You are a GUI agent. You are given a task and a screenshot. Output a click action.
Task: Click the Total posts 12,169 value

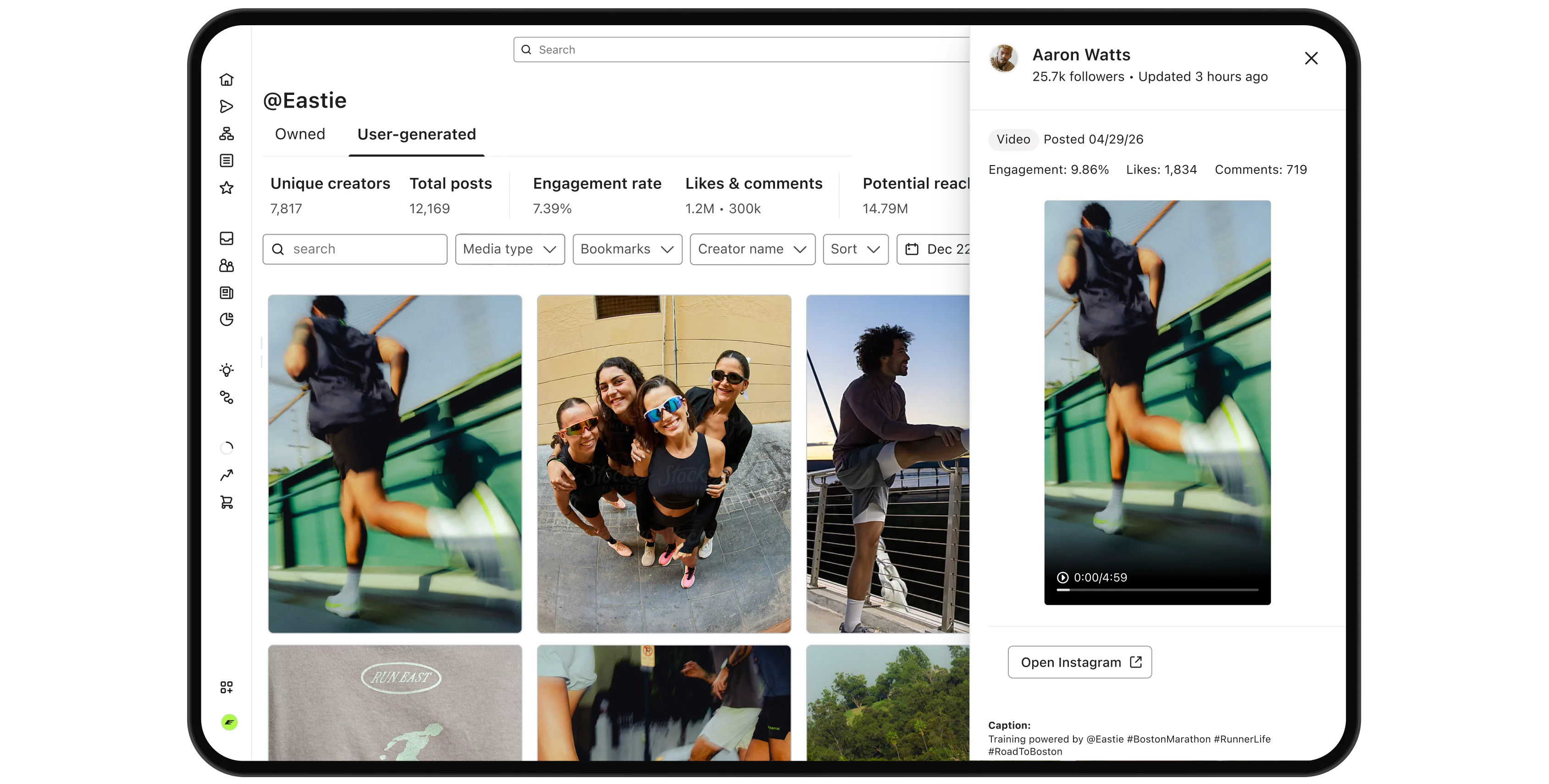pos(429,209)
